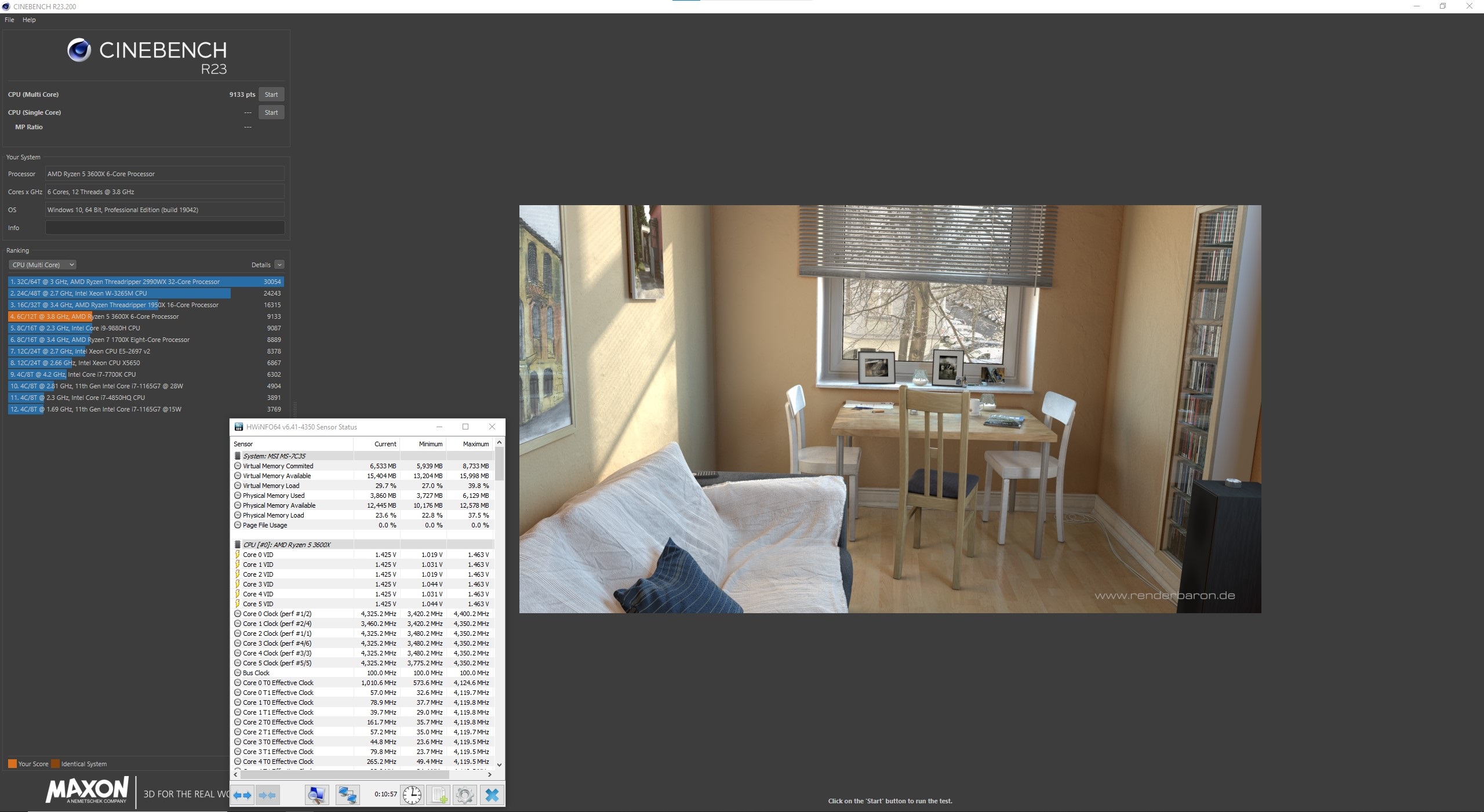The width and height of the screenshot is (1484, 812).
Task: Click the Core 0 VID lightning icon
Action: point(238,555)
